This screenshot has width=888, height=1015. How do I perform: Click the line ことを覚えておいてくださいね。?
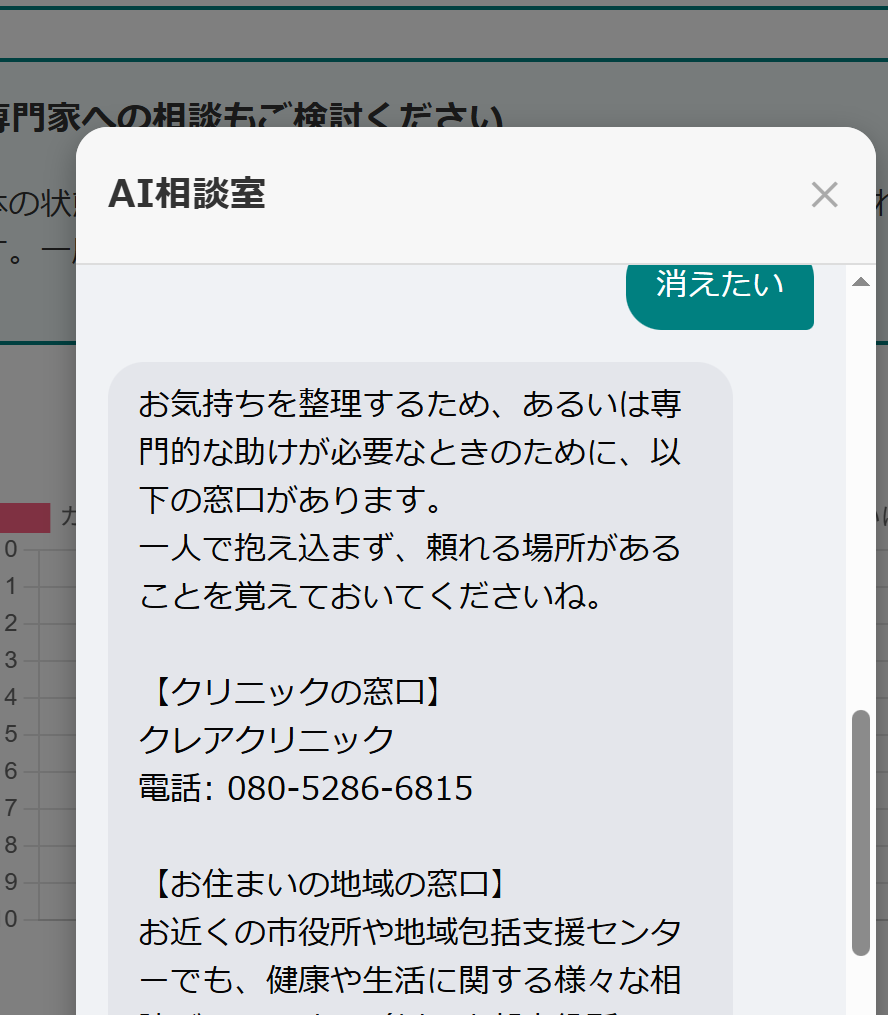pyautogui.click(x=370, y=596)
